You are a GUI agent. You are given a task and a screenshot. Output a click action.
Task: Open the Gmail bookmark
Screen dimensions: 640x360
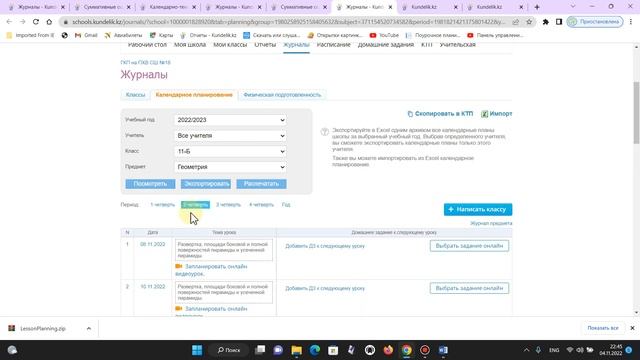(x=86, y=36)
